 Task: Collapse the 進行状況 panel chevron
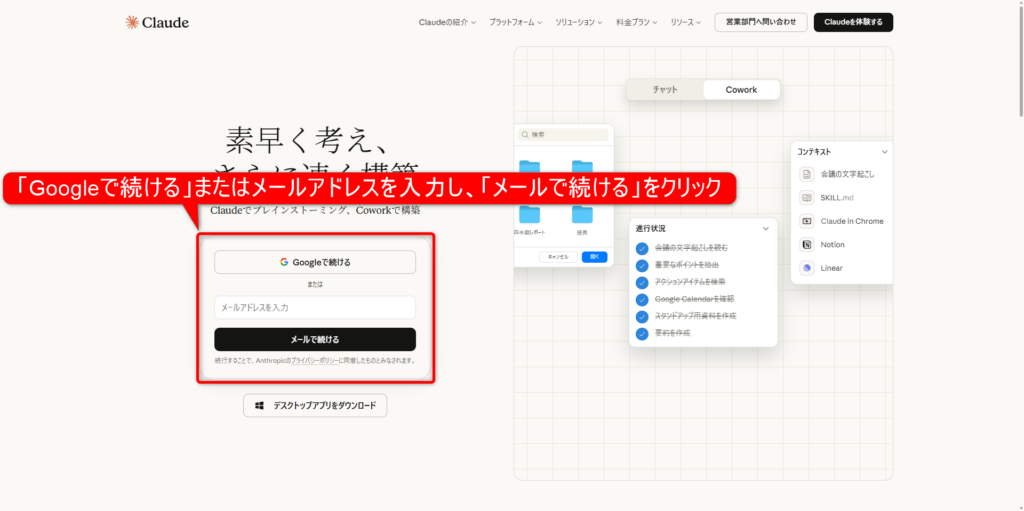[x=766, y=228]
